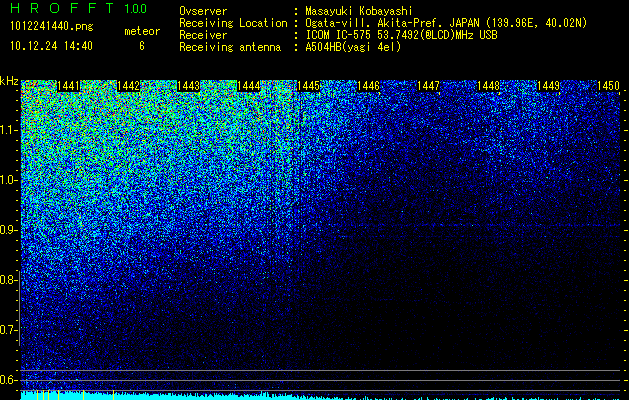Click the 1441 time marker
This screenshot has width=629, height=400.
[69, 86]
